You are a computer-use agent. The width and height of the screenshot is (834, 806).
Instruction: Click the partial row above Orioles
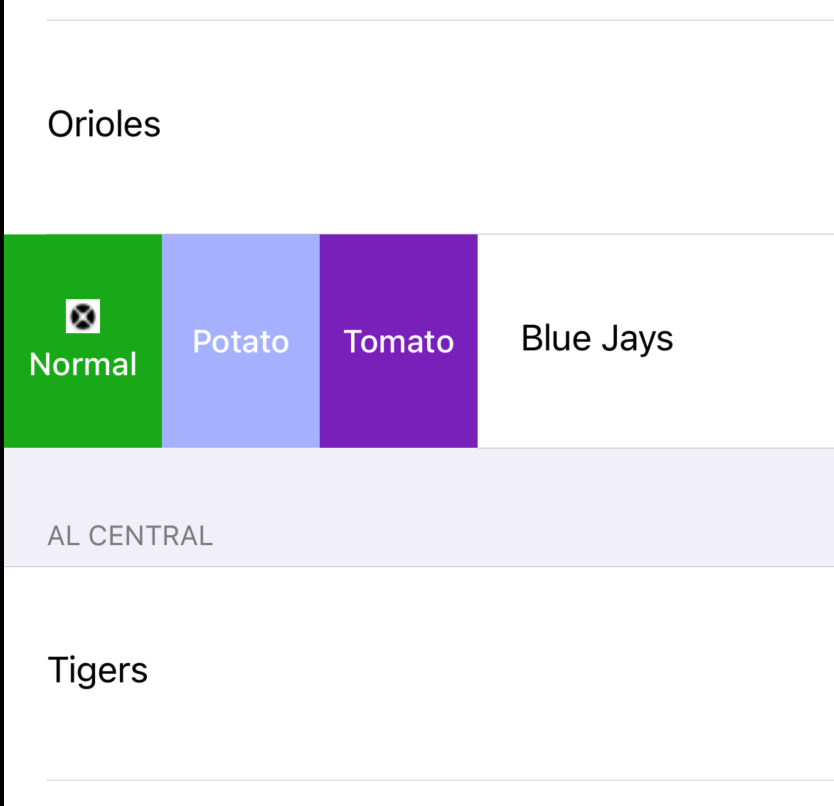[419, 10]
